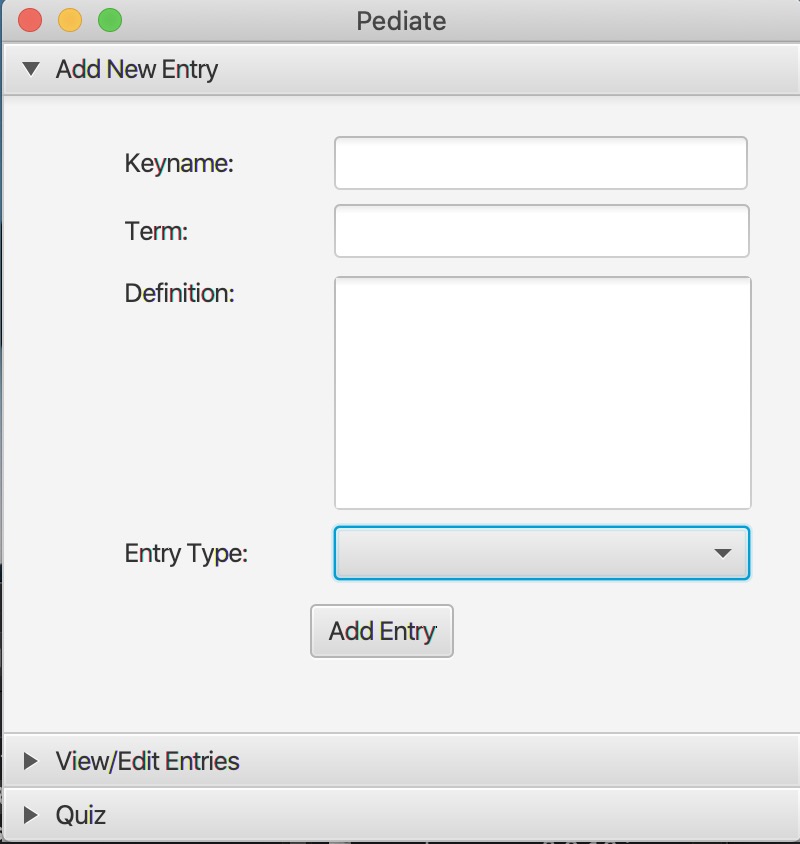Close the Pediate window with red button
Screen dimensions: 800x844
[x=30, y=20]
